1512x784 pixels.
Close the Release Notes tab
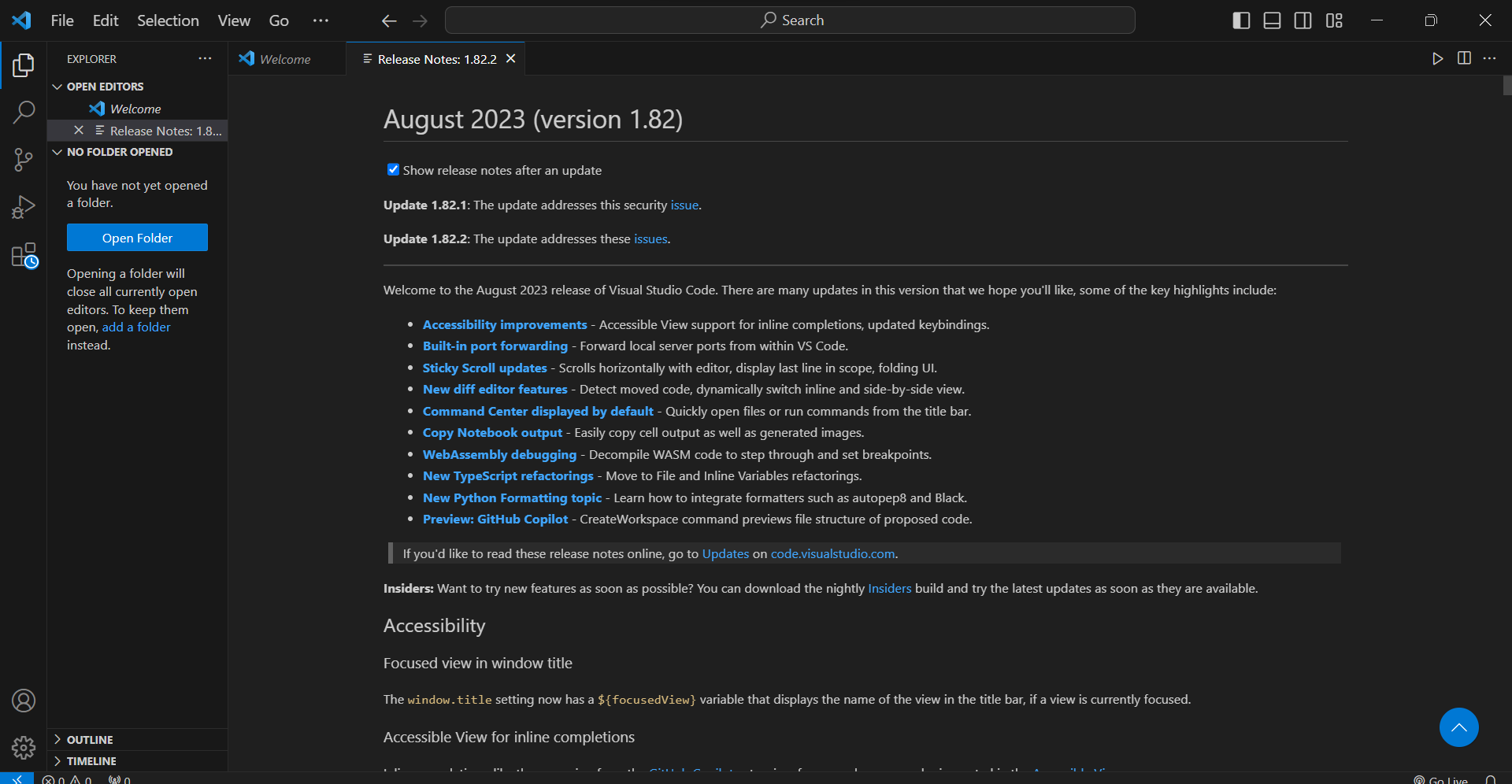coord(511,59)
